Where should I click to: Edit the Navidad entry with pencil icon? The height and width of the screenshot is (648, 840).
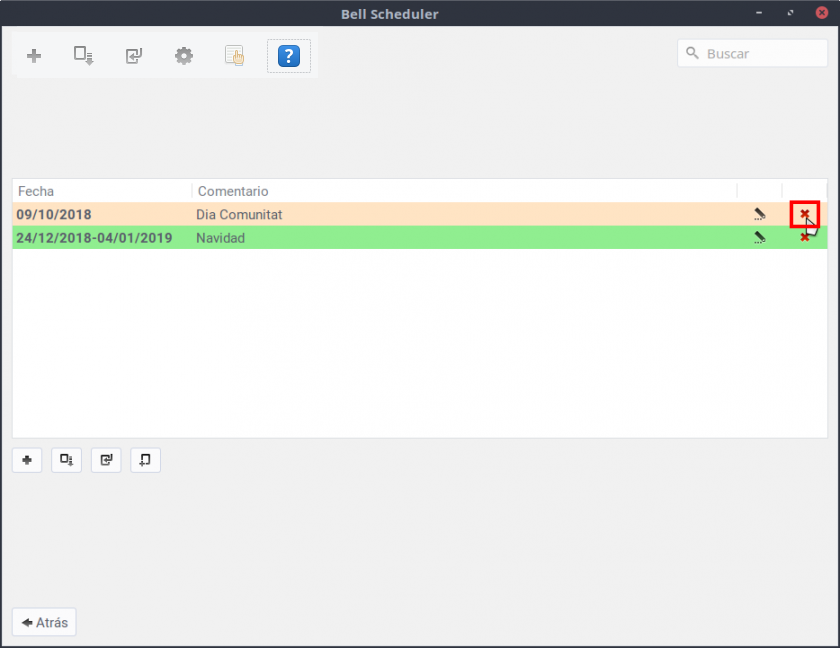click(760, 238)
